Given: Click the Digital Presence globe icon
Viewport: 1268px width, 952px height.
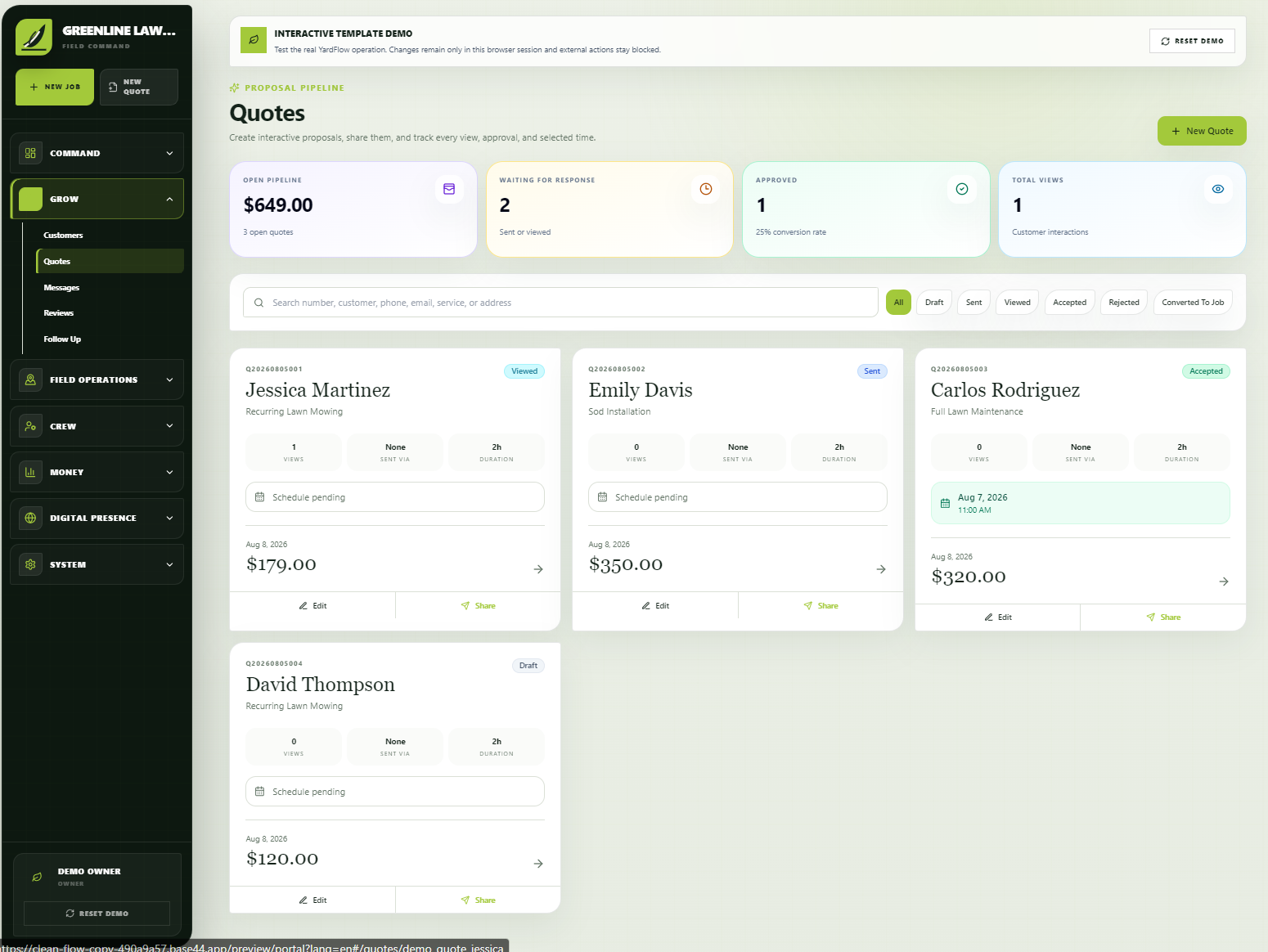Looking at the screenshot, I should 30,518.
